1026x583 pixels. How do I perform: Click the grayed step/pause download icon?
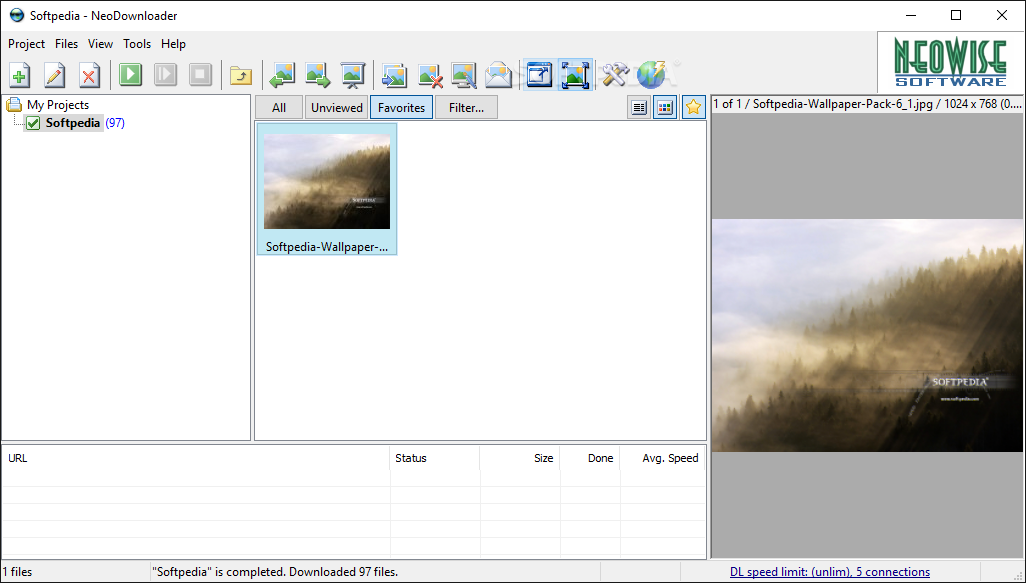coord(166,75)
